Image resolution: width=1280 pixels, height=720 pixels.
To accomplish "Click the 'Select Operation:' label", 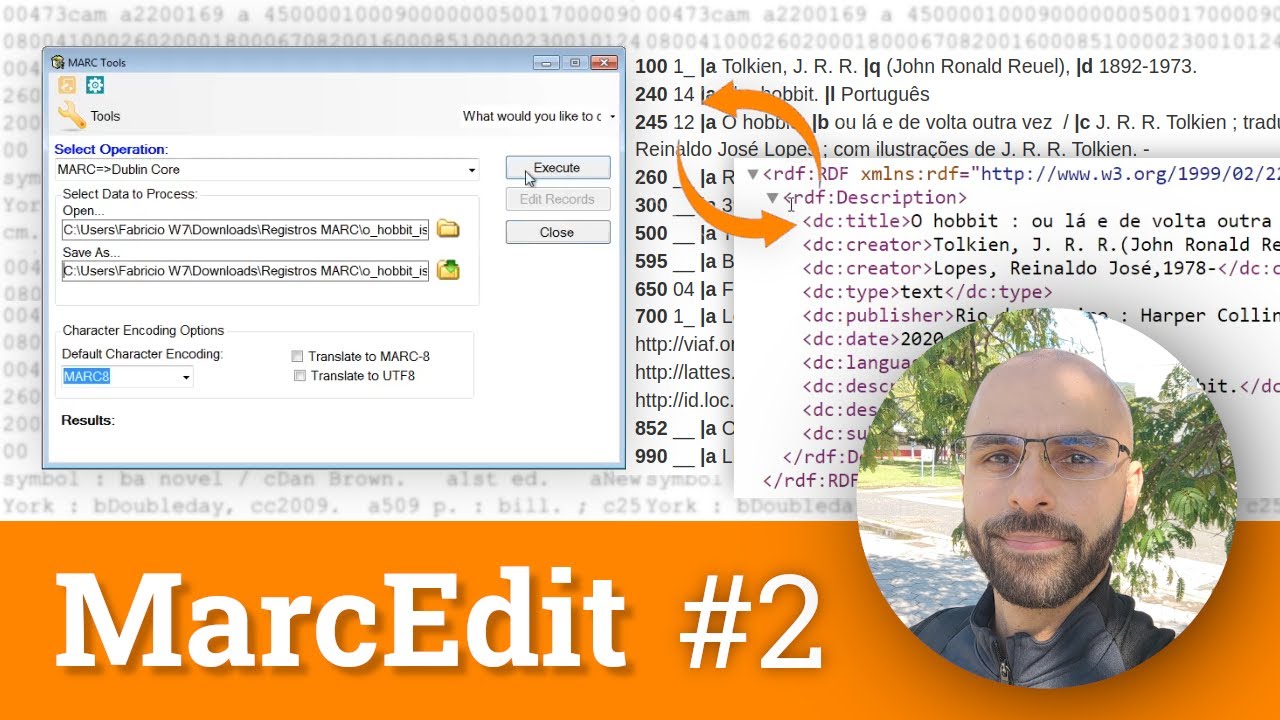I will click(111, 149).
